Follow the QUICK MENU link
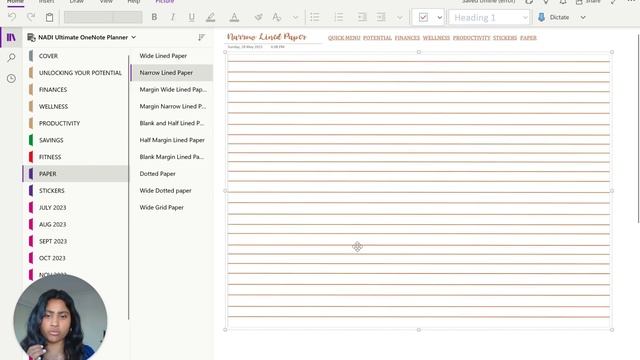 tap(344, 38)
